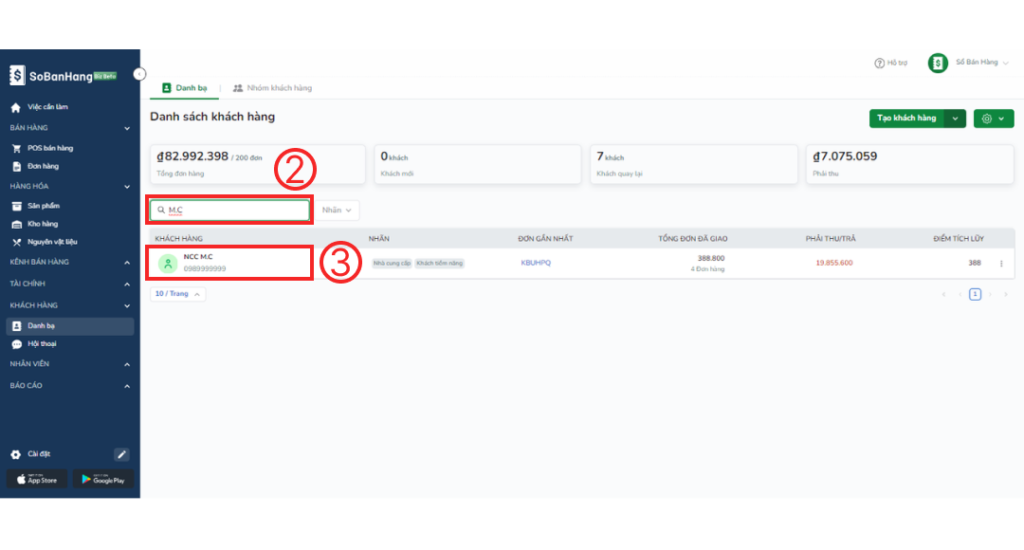Click the ĐƠN GẦN NHẤT column header

pyautogui.click(x=545, y=239)
